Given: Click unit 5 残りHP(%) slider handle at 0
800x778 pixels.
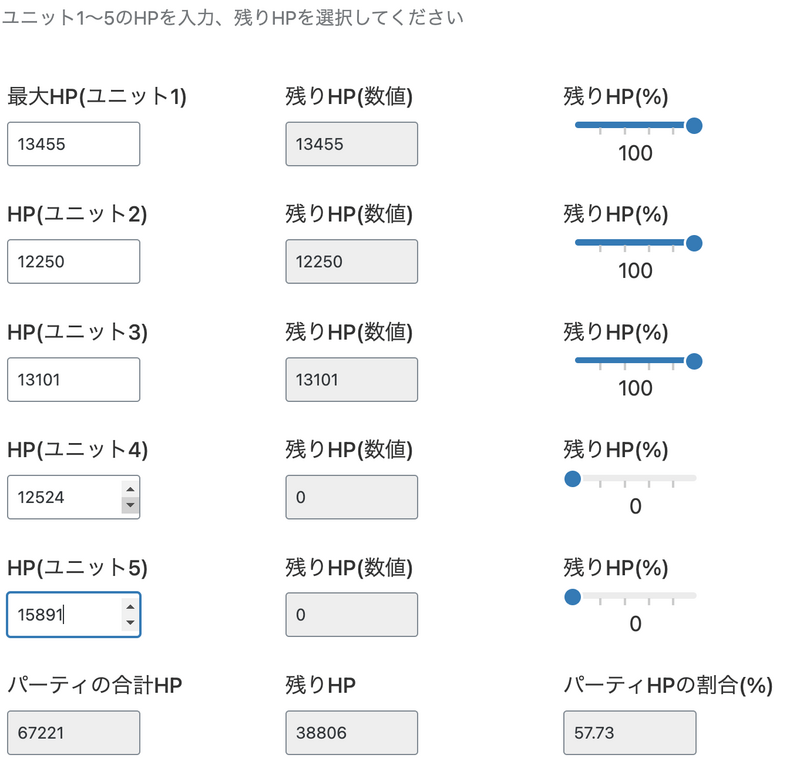Looking at the screenshot, I should tap(573, 597).
